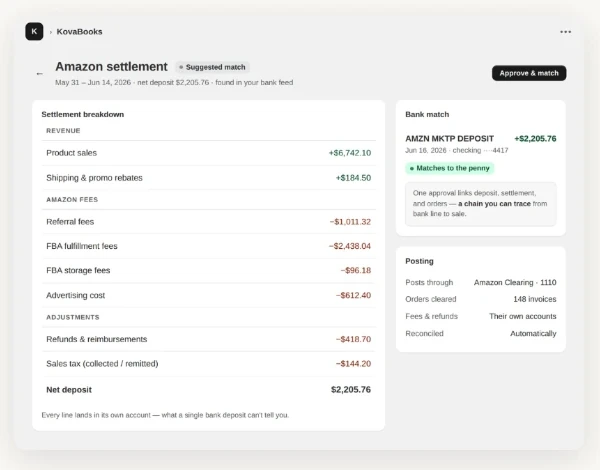Select the Sales tax (collected / remitted) row
This screenshot has height=470, width=600.
(209, 364)
